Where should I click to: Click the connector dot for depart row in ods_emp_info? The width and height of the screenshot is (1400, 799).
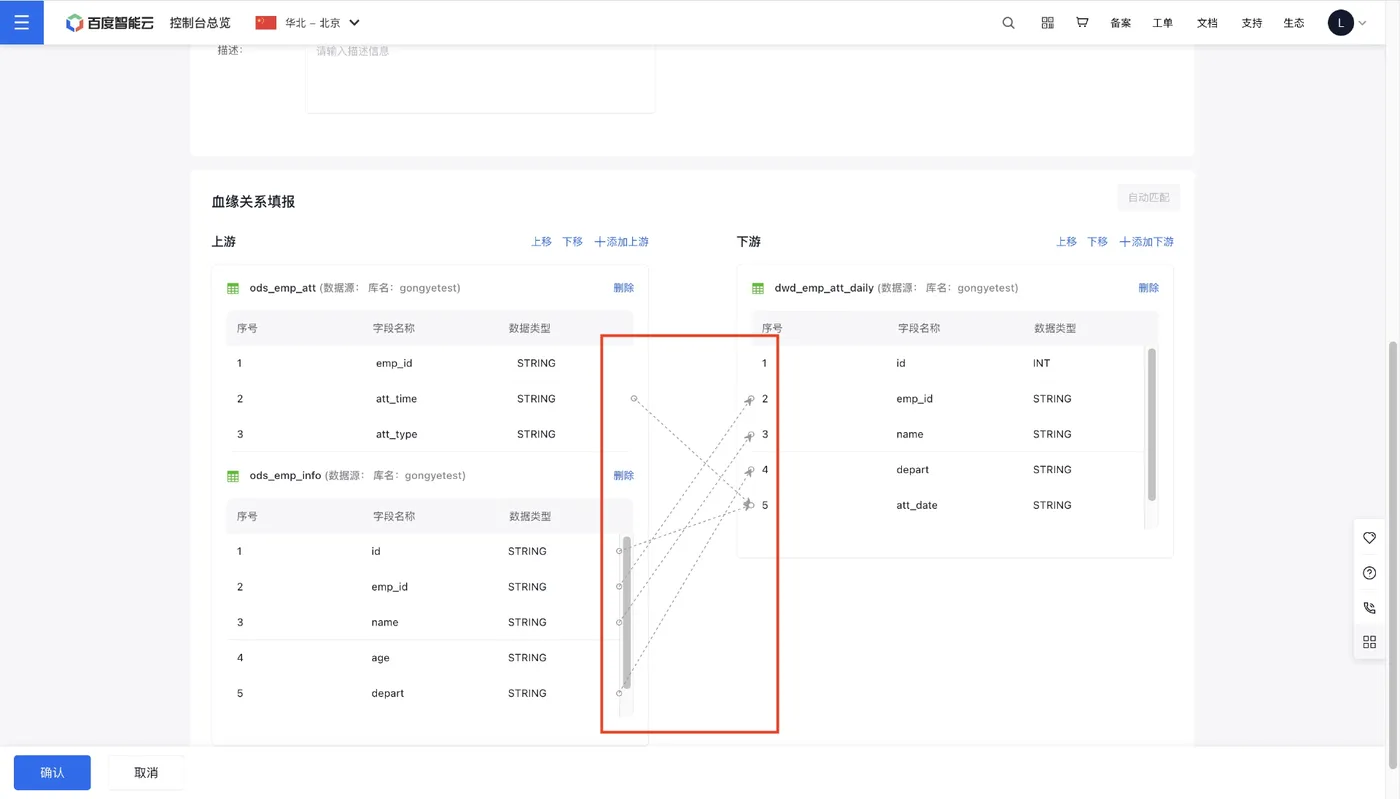(x=619, y=693)
